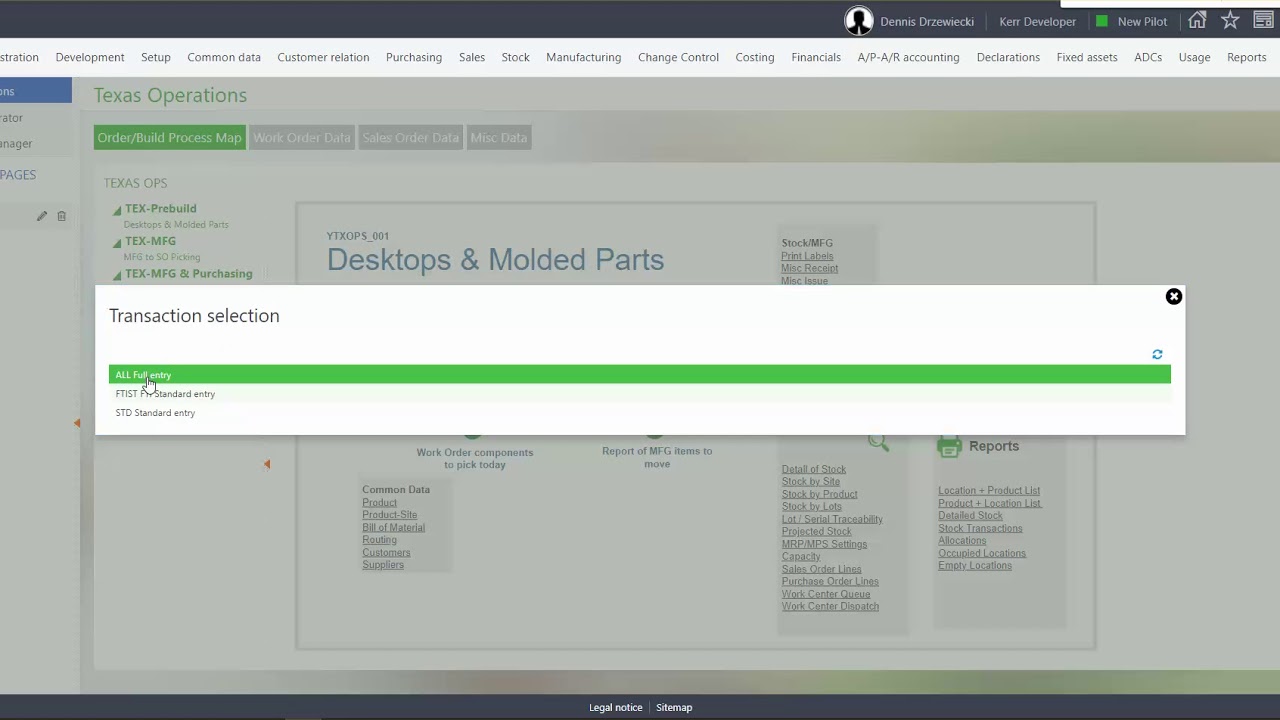The image size is (1280, 720).
Task: Open the site map panel icon
Action: click(x=1263, y=21)
